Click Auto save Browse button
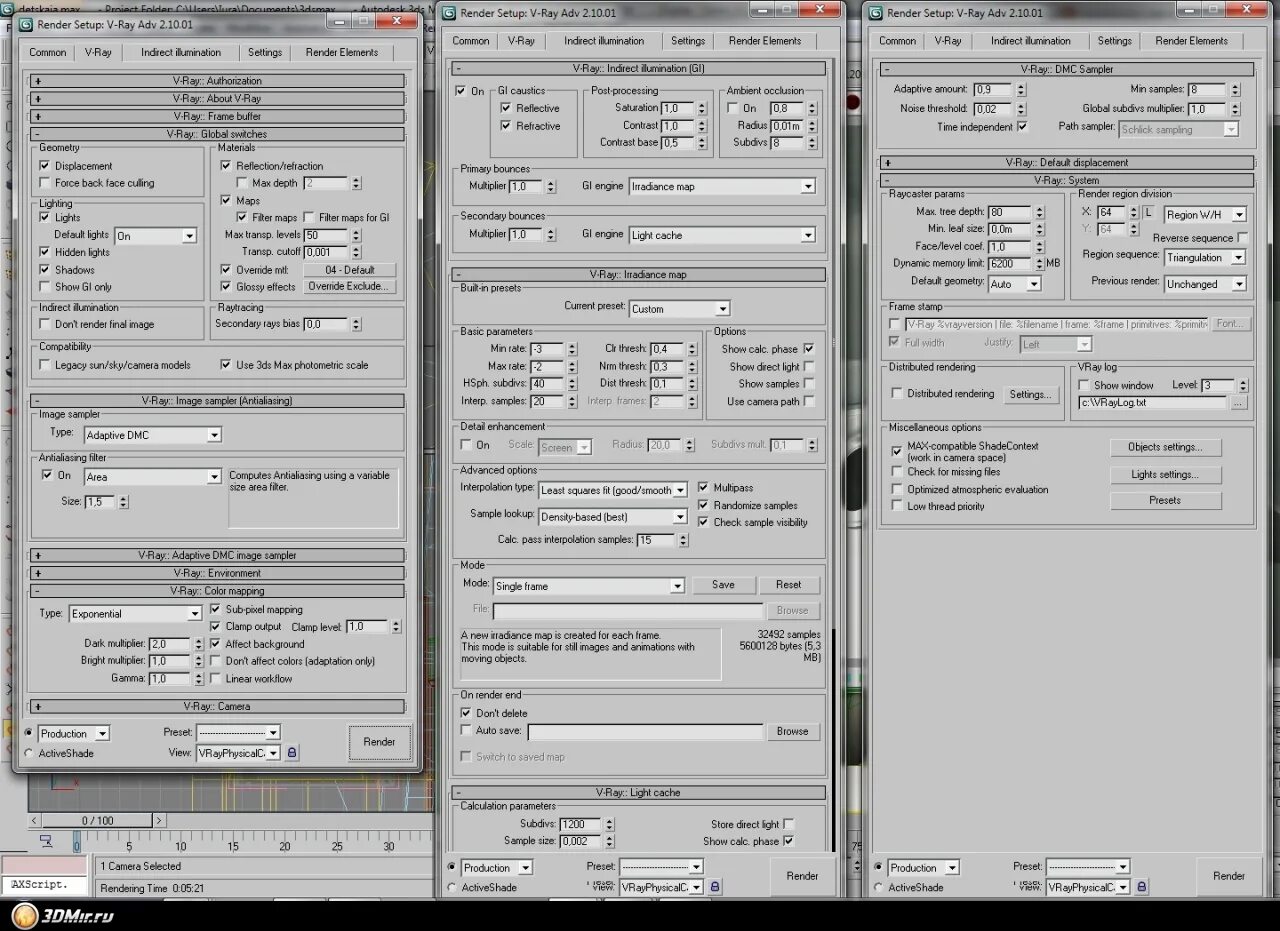This screenshot has height=931, width=1280. (792, 732)
